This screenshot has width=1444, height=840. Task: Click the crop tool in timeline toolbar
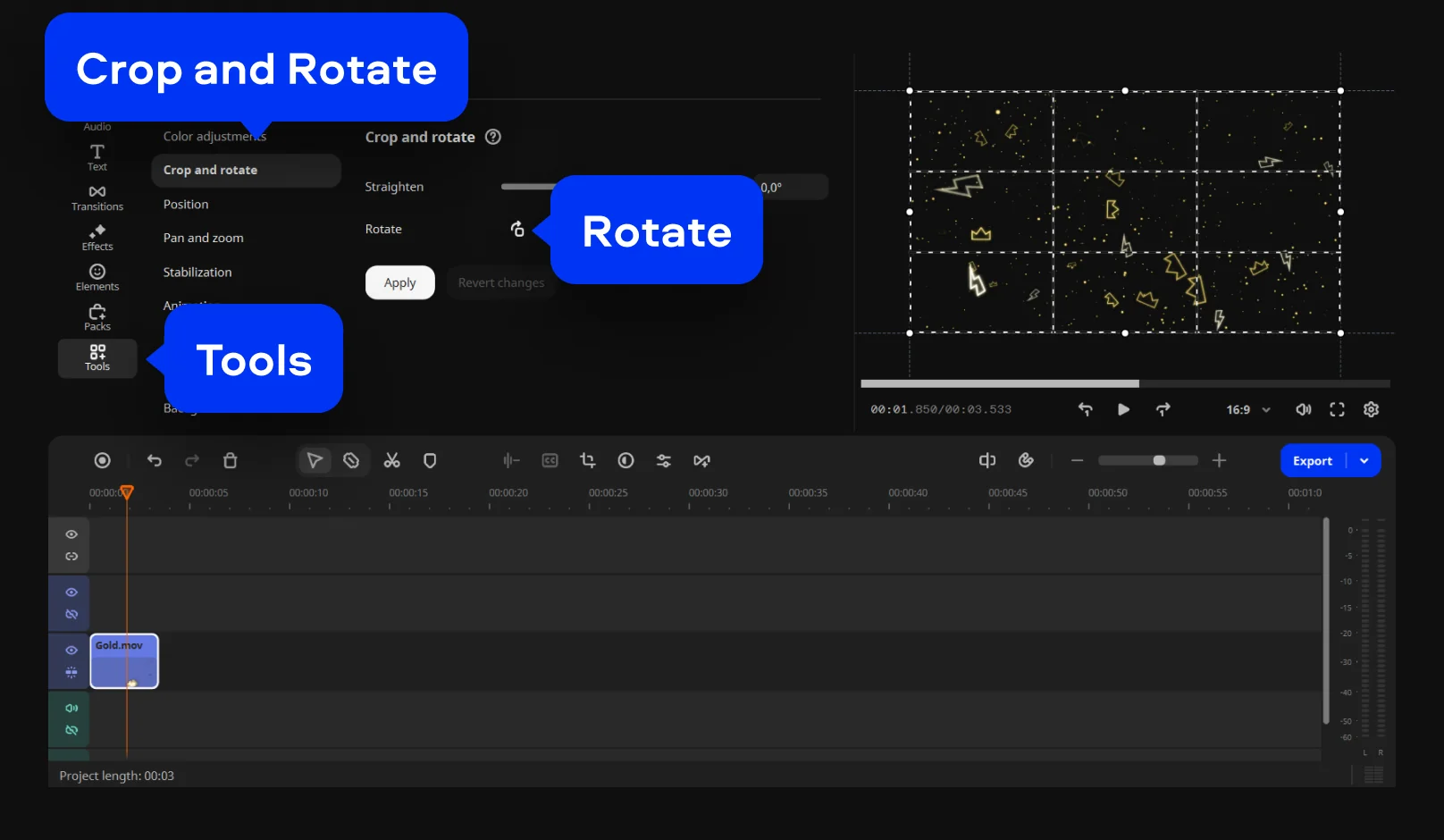pos(587,460)
